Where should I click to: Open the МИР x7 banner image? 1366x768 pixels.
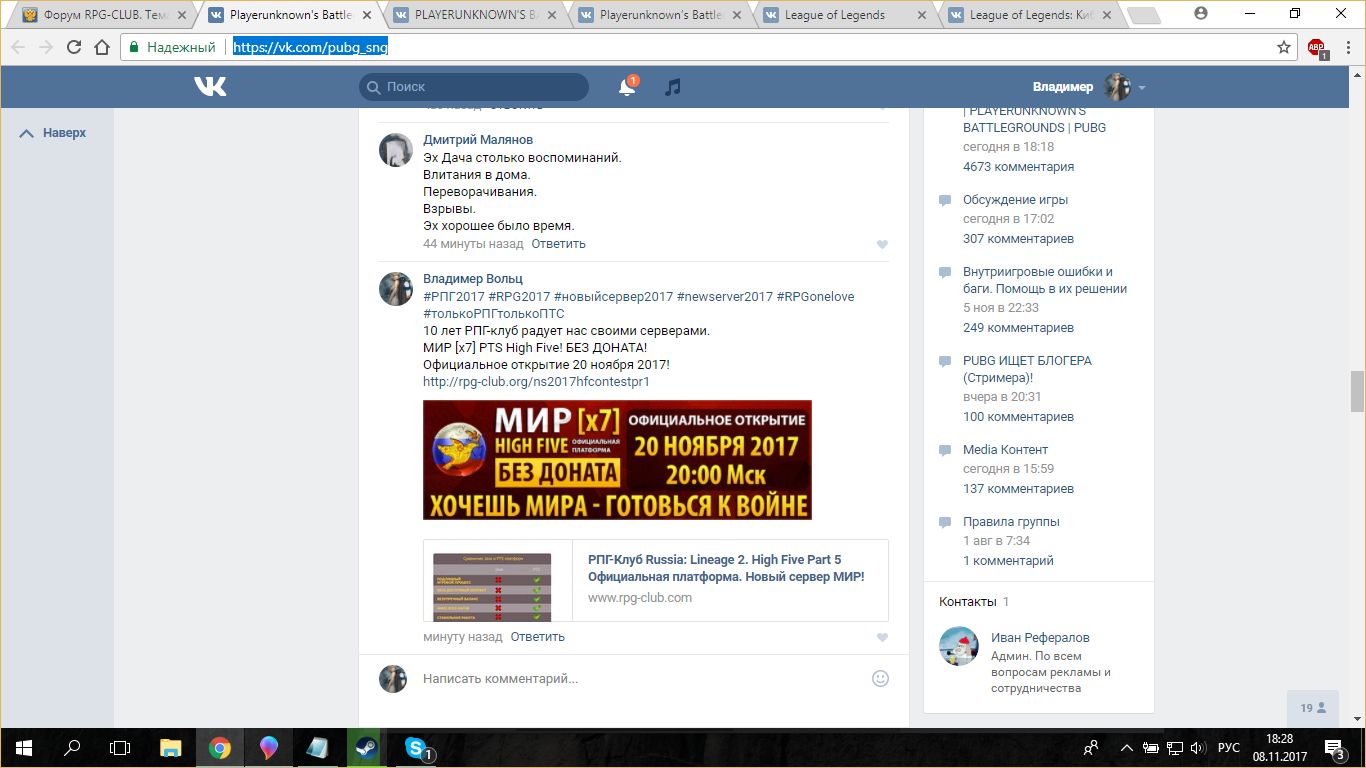coord(617,460)
